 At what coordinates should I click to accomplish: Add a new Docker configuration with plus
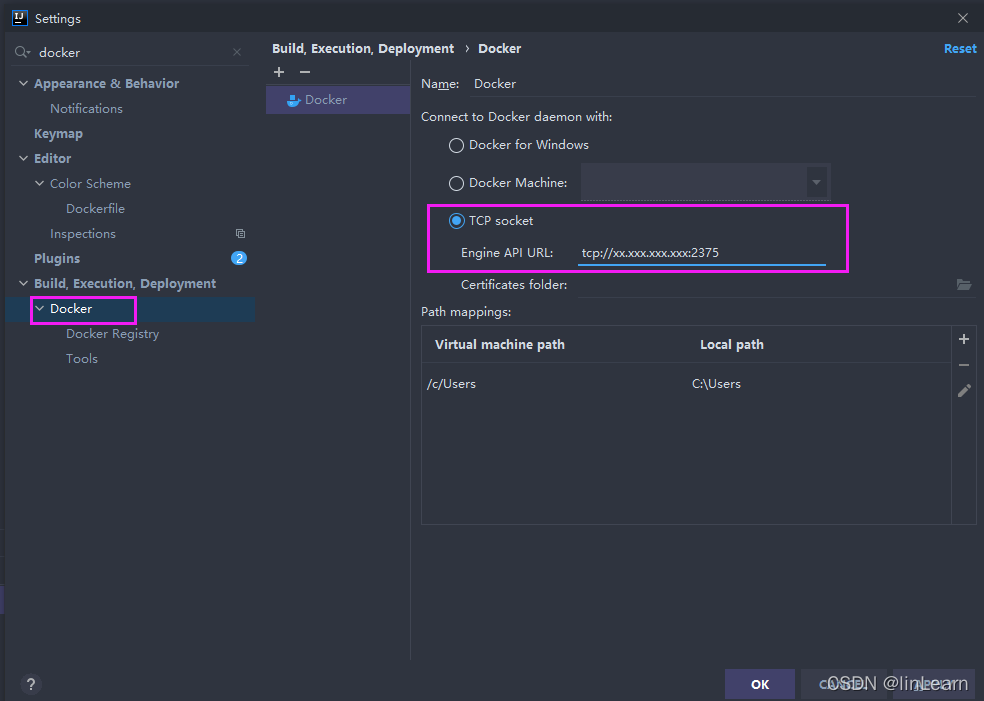(x=279, y=72)
